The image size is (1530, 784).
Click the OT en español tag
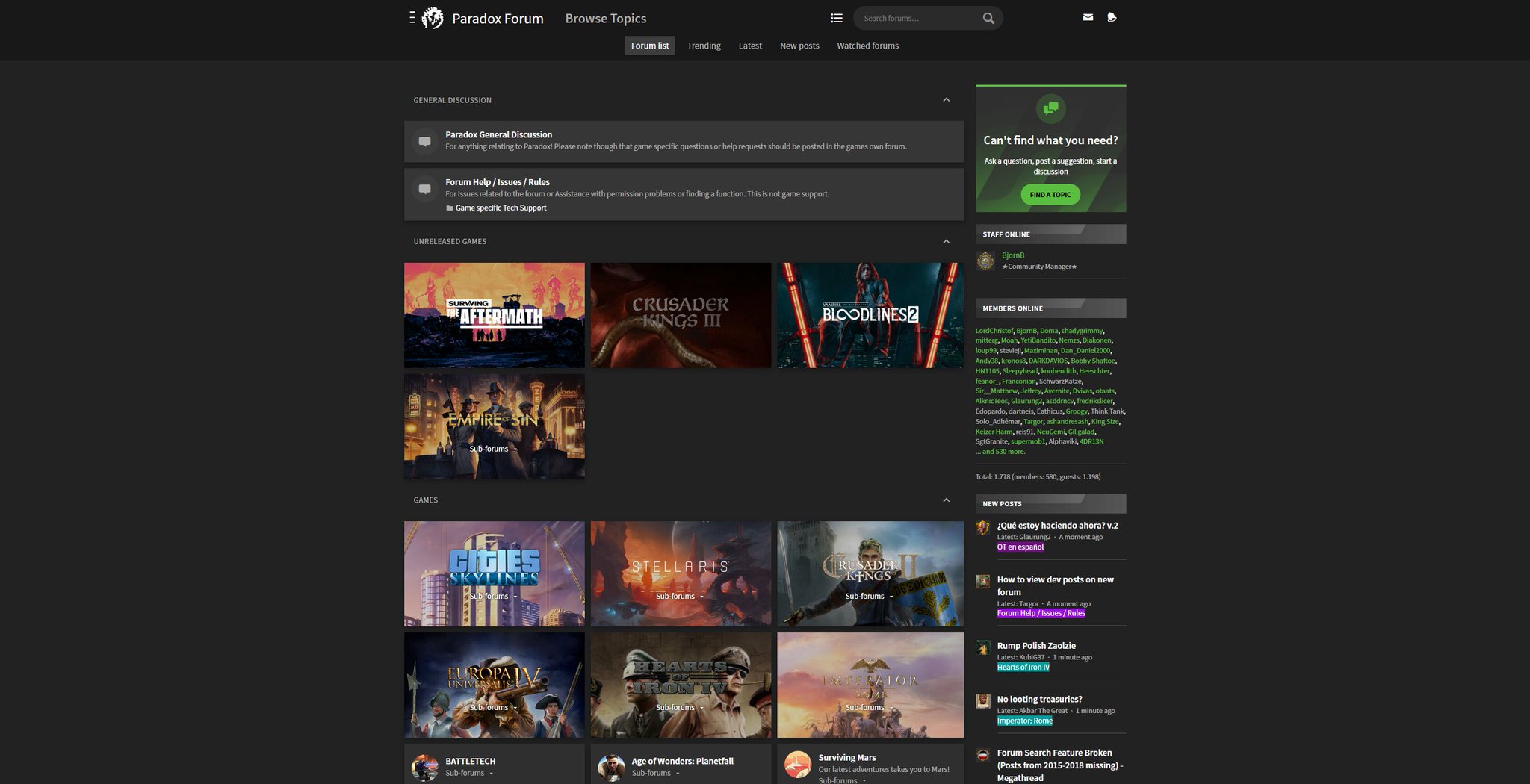pyautogui.click(x=1020, y=547)
